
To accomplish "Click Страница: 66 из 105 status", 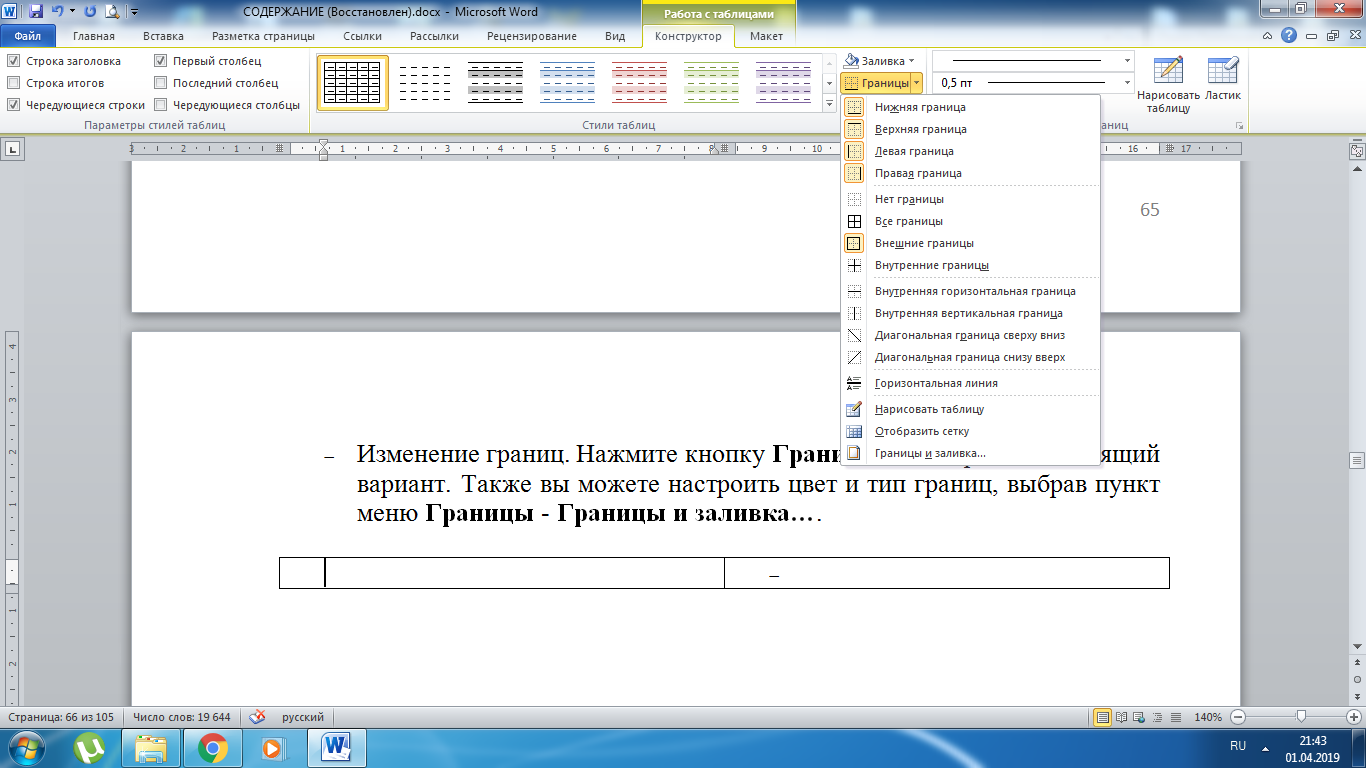I will pos(62,717).
